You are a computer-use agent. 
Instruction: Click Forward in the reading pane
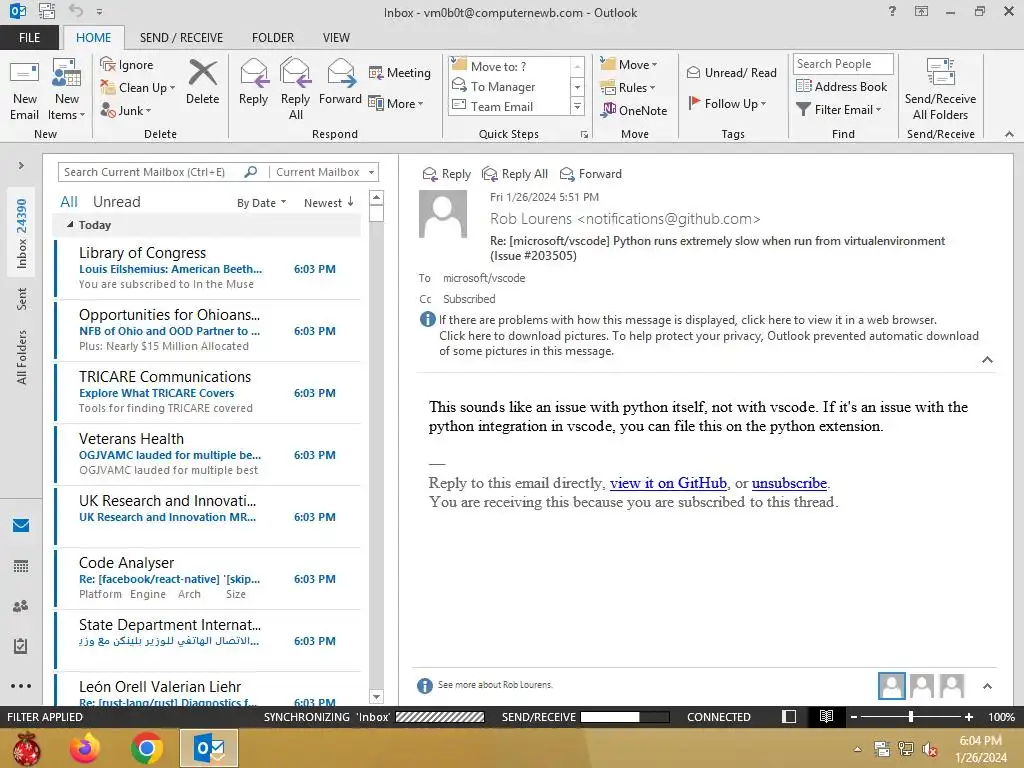[591, 174]
